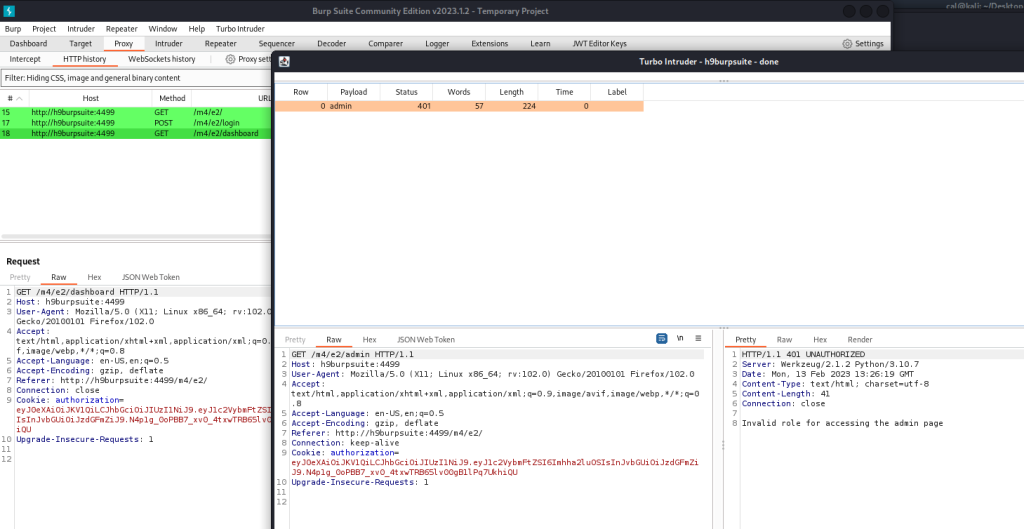Click the Settings gear icon
Screen dimensions: 1024x529
click(x=847, y=44)
